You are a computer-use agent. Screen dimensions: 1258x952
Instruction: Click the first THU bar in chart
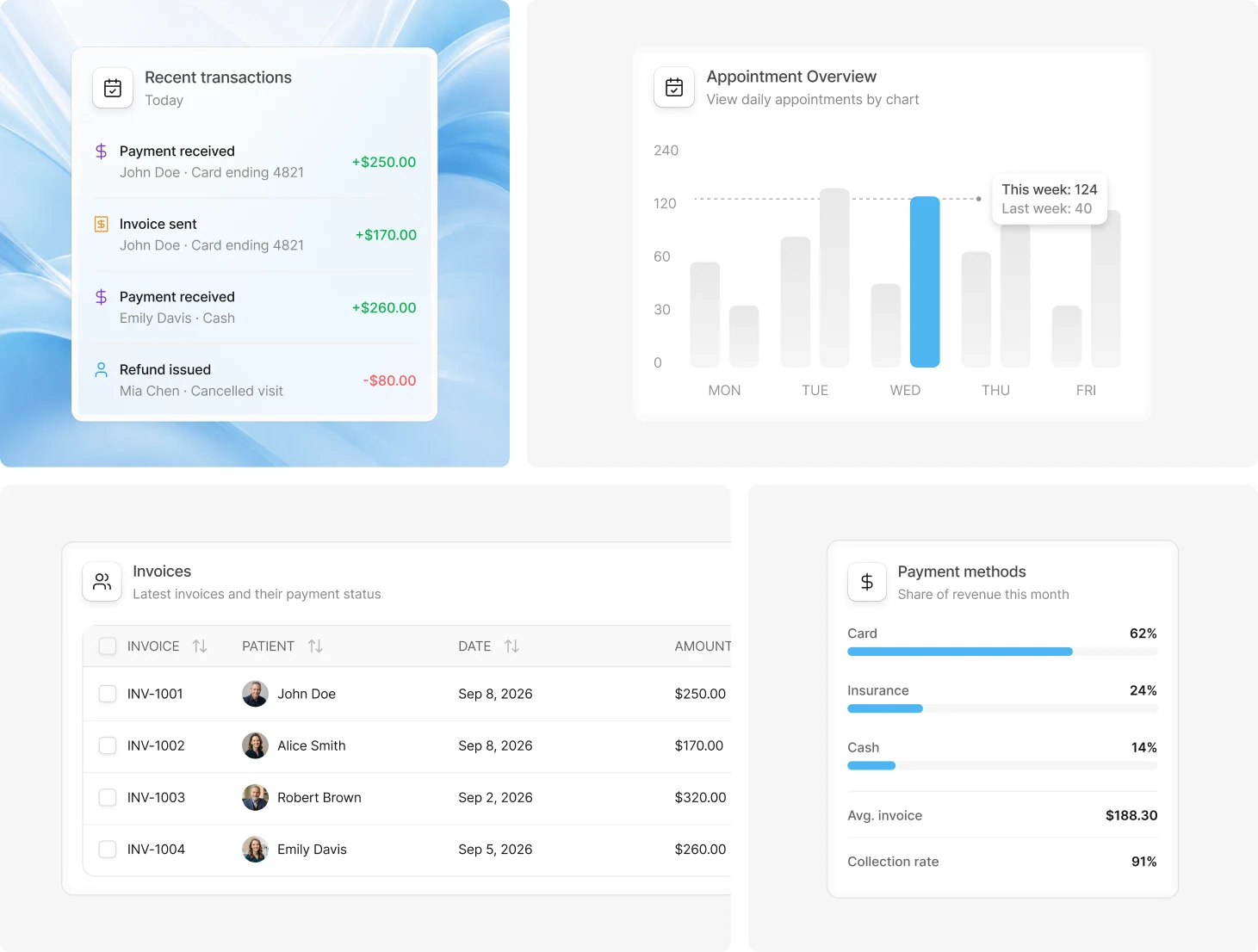coord(976,310)
